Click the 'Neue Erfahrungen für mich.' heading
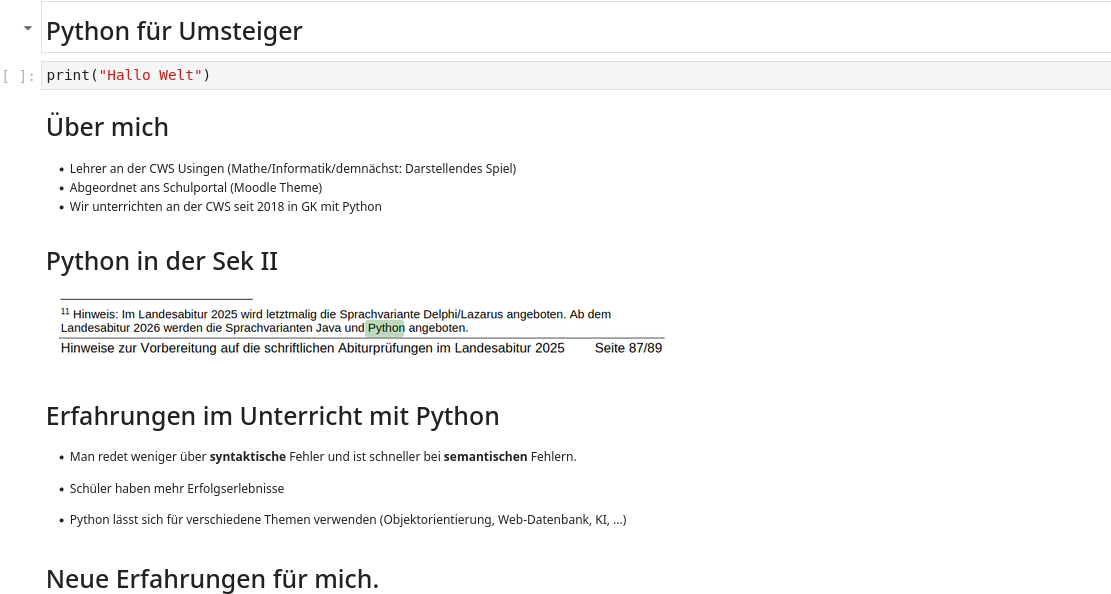This screenshot has height=594, width=1111. (x=211, y=578)
